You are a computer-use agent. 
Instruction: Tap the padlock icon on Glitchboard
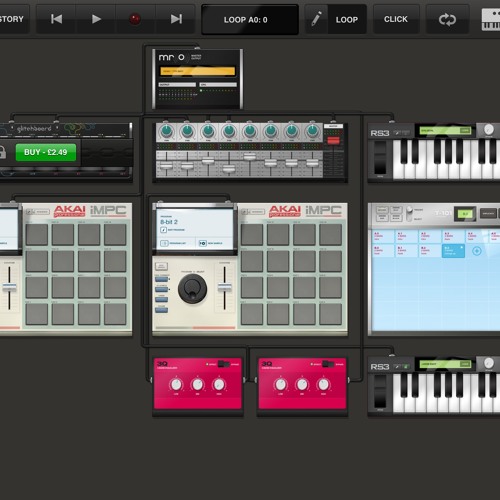point(3,152)
